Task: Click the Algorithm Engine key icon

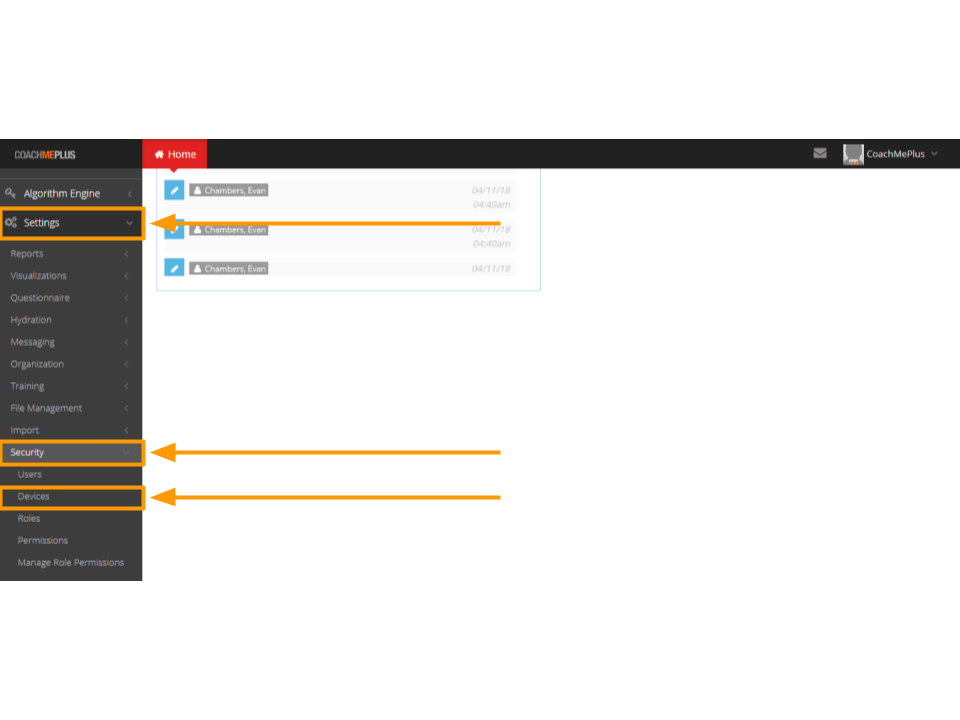Action: (11, 193)
